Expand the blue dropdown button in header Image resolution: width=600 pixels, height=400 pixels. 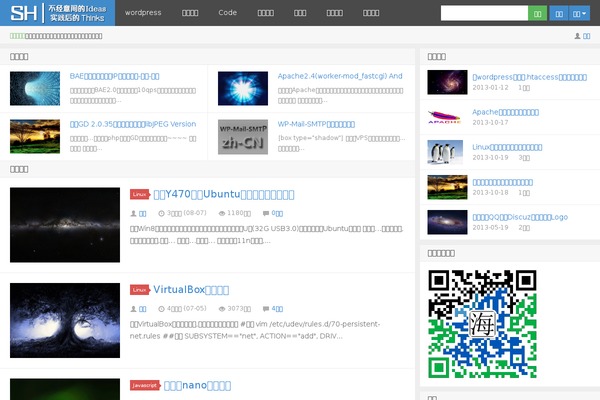[x=579, y=13]
